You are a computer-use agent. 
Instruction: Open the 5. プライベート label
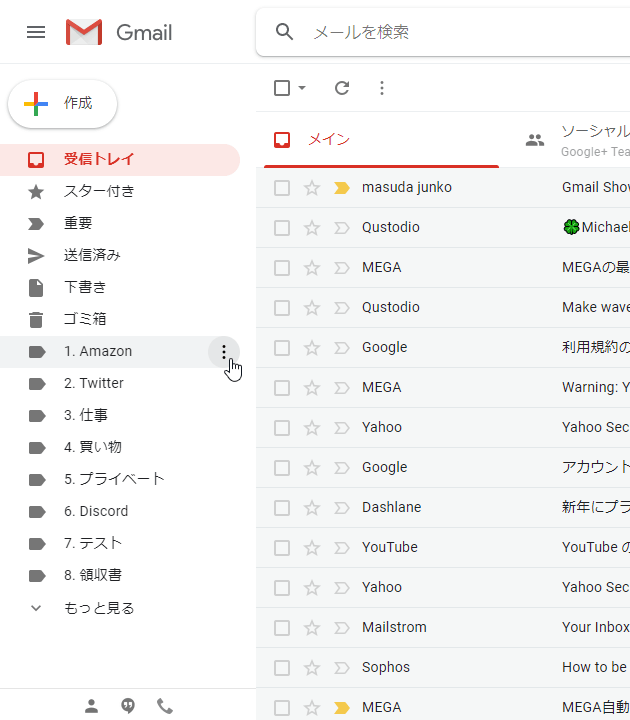tap(120, 479)
